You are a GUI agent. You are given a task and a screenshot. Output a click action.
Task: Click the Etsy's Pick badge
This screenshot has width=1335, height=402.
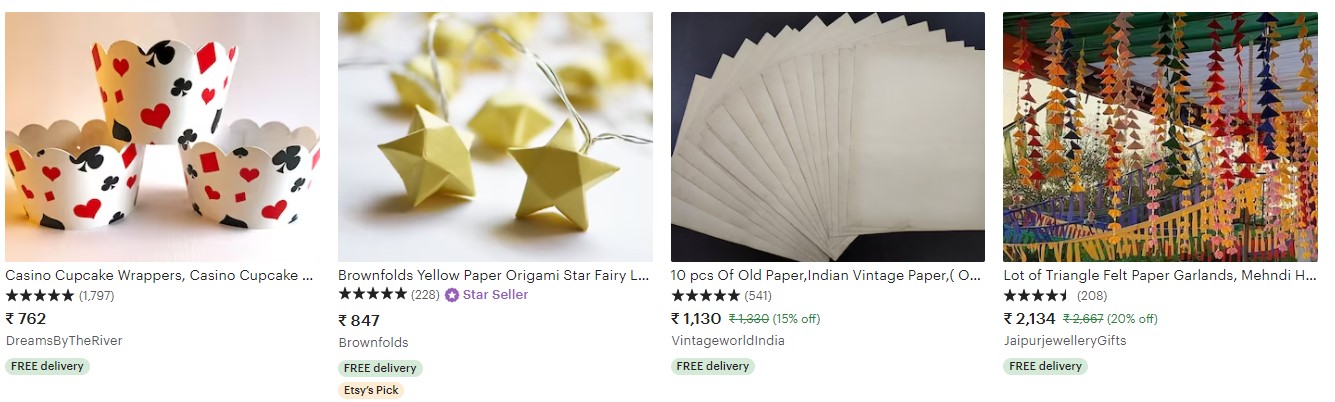(371, 390)
